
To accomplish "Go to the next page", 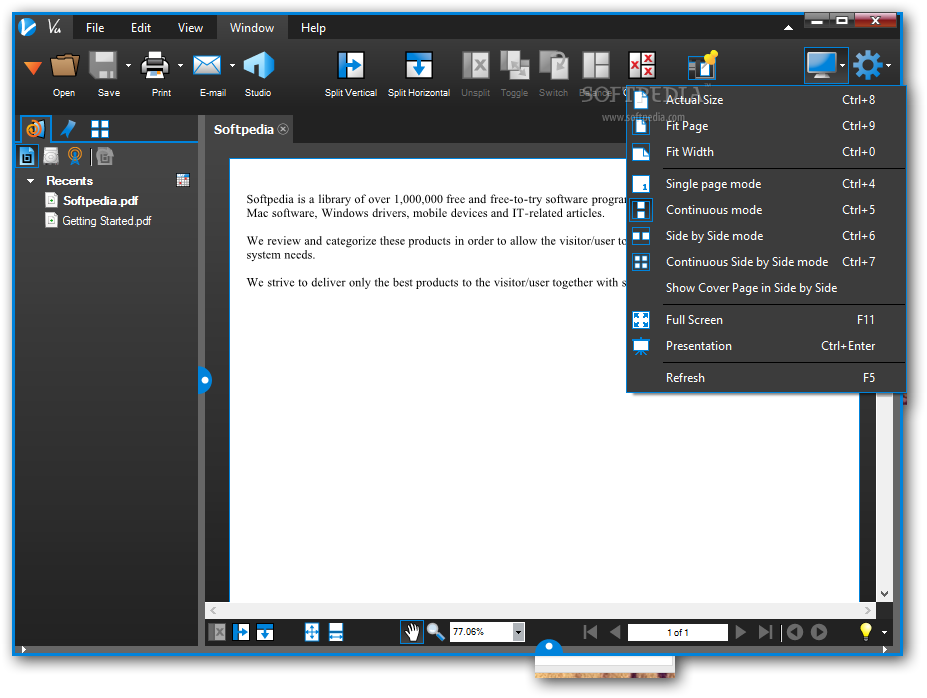I will [740, 632].
